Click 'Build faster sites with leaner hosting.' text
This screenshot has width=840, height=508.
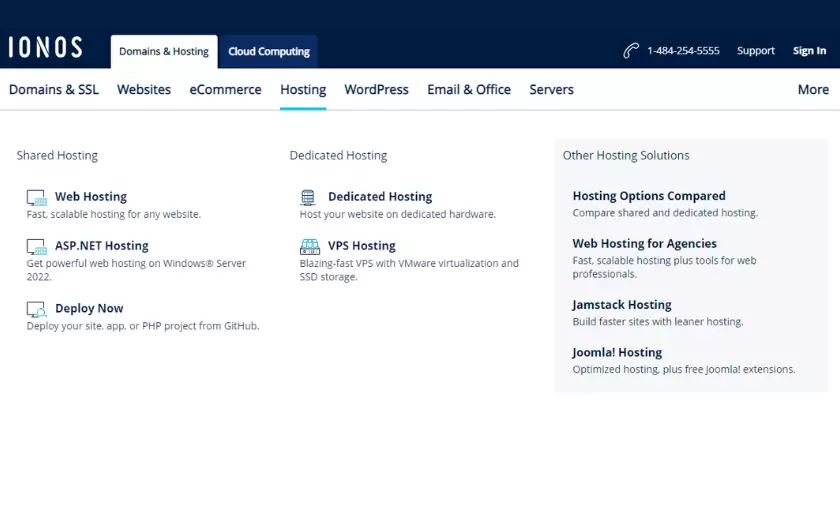(x=658, y=322)
